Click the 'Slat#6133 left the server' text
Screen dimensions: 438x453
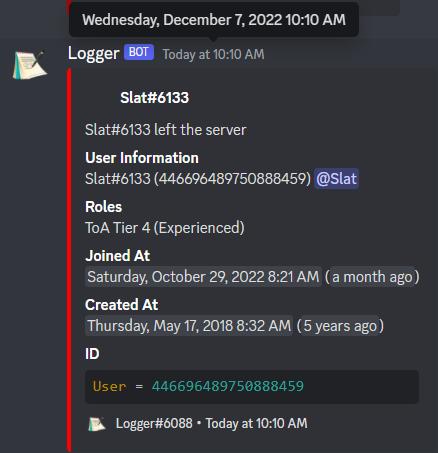[x=166, y=130]
